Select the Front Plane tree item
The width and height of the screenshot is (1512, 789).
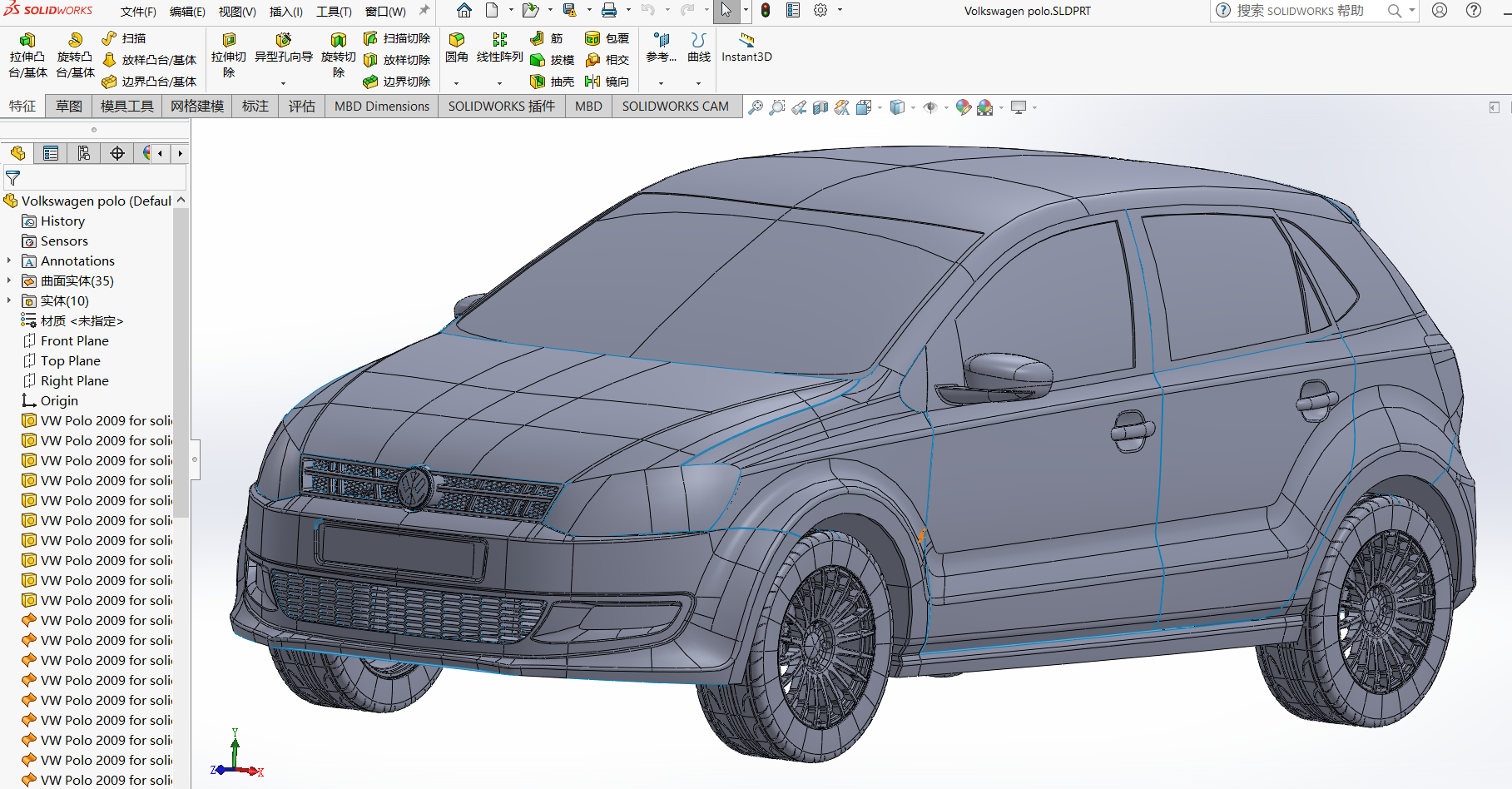click(66, 340)
